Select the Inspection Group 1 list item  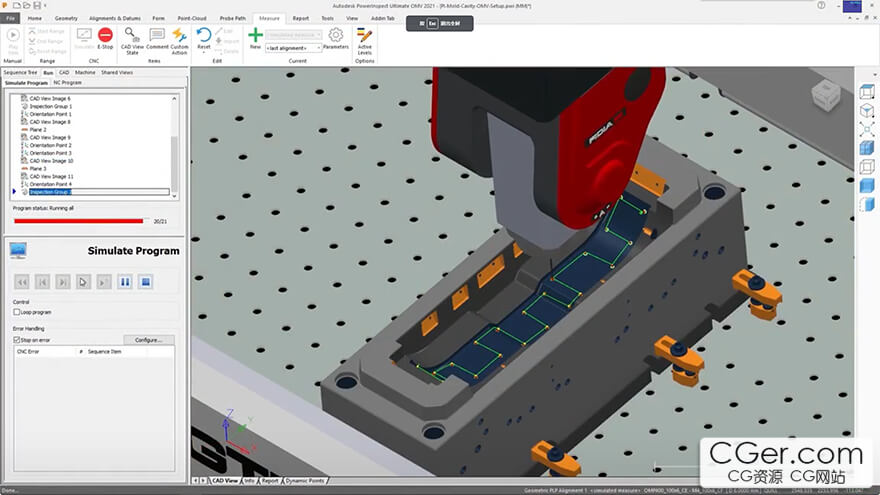click(51, 106)
